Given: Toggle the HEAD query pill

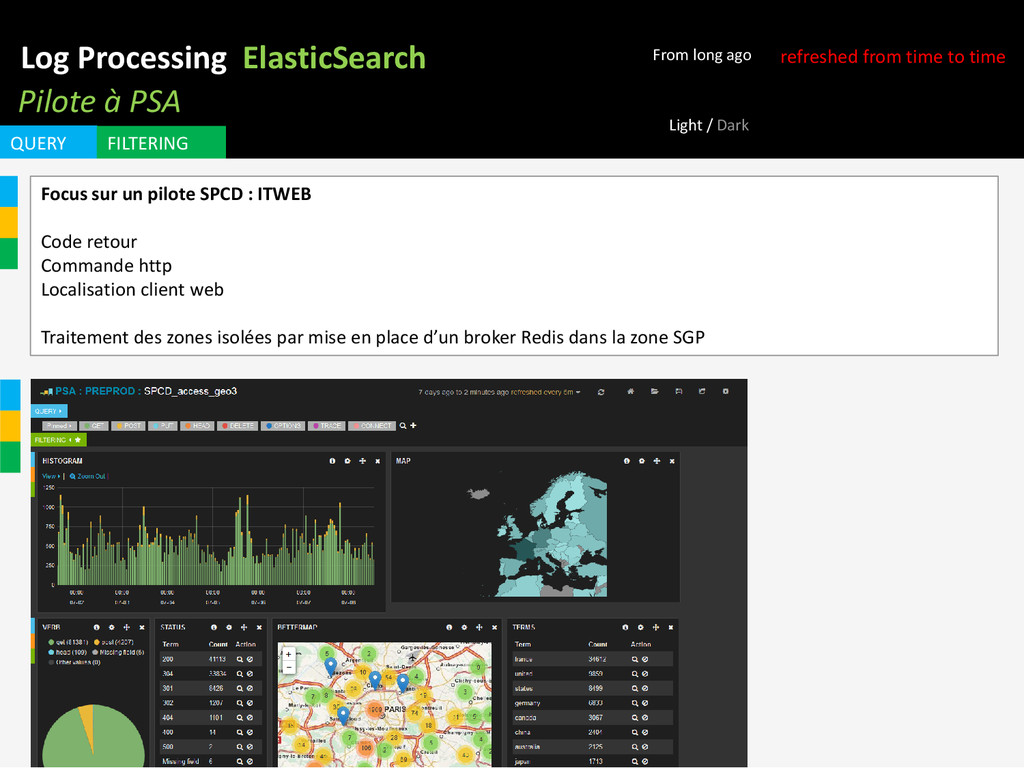Looking at the screenshot, I should tap(197, 426).
